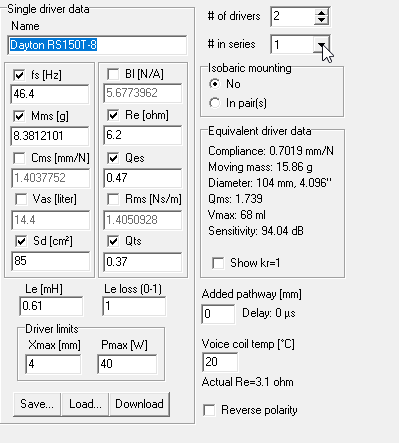Click the Cms field showing 1.4037752
The image size is (399, 443).
[50, 178]
